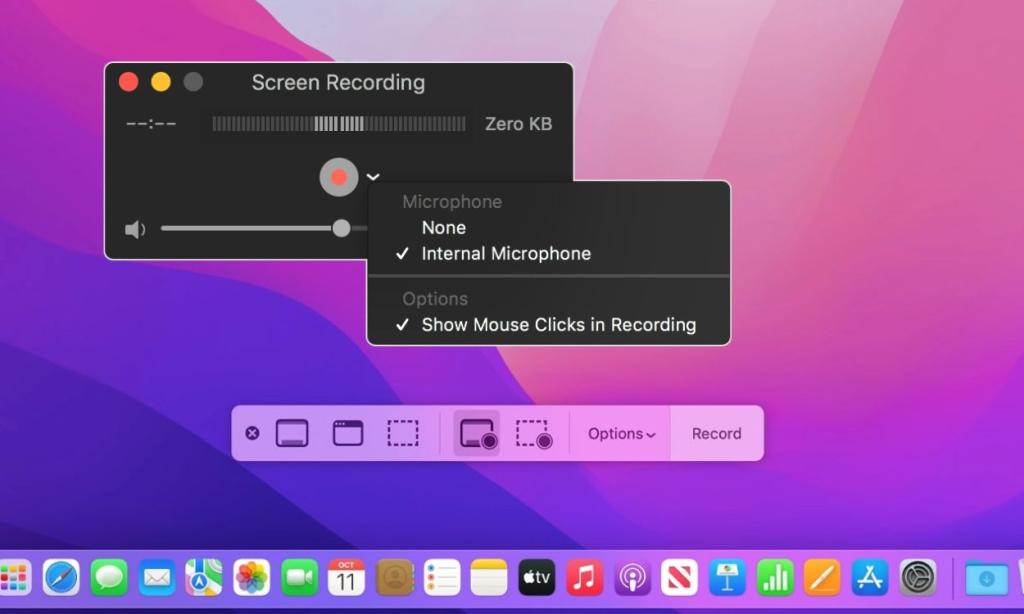Viewport: 1024px width, 614px height.
Task: Click the red record button in Screen Recording
Action: coord(339,177)
